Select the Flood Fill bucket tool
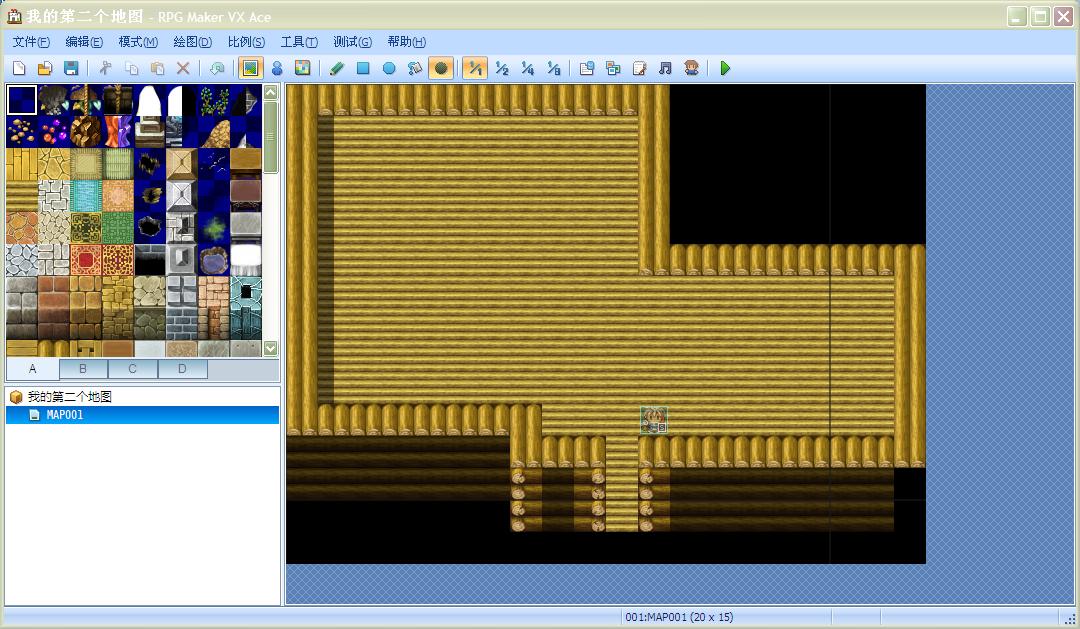Screen dimensions: 1080x629 click(x=415, y=68)
